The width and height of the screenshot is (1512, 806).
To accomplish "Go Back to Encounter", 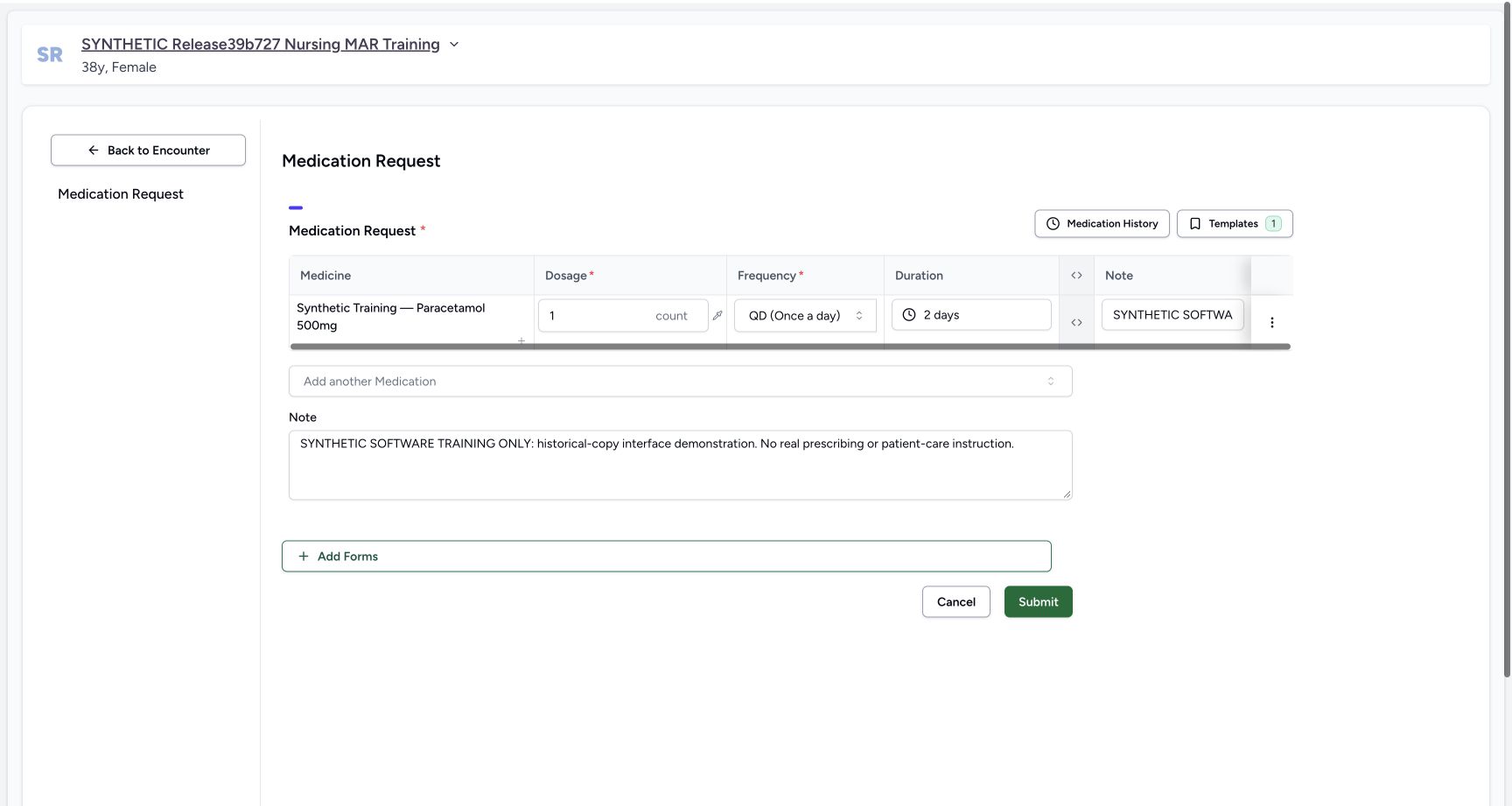I will (x=148, y=151).
